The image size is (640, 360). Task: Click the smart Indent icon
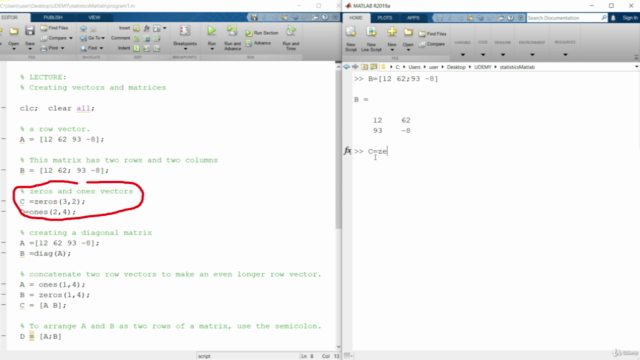(137, 48)
